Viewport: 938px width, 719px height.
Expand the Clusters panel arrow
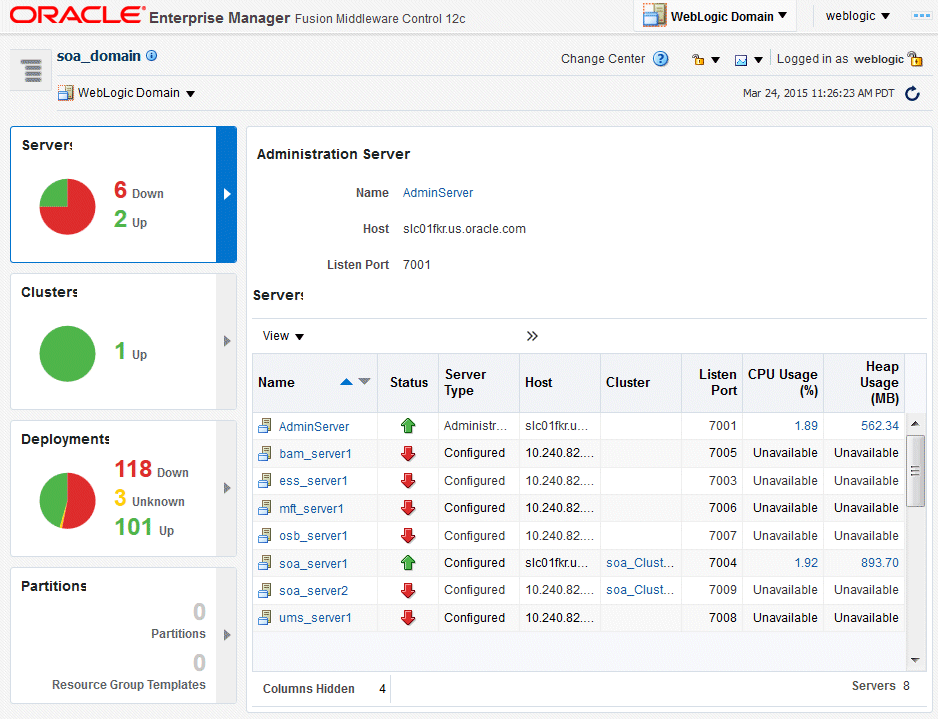coord(227,341)
